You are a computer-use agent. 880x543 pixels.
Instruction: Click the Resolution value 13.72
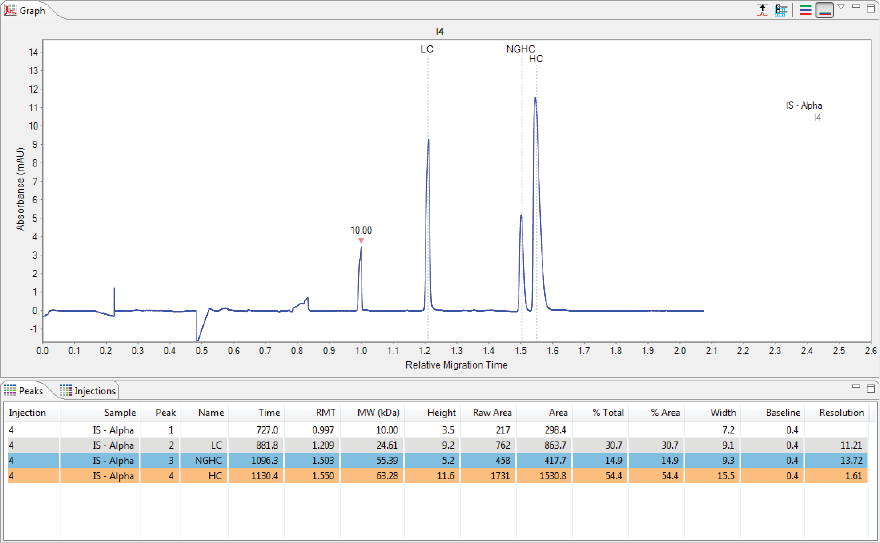(851, 461)
